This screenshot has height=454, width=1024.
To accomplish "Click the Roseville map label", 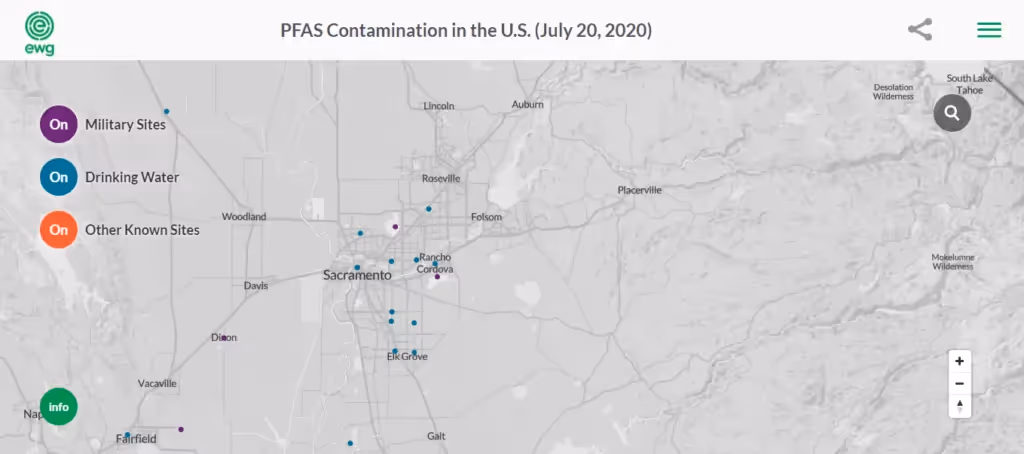I will click(x=441, y=178).
